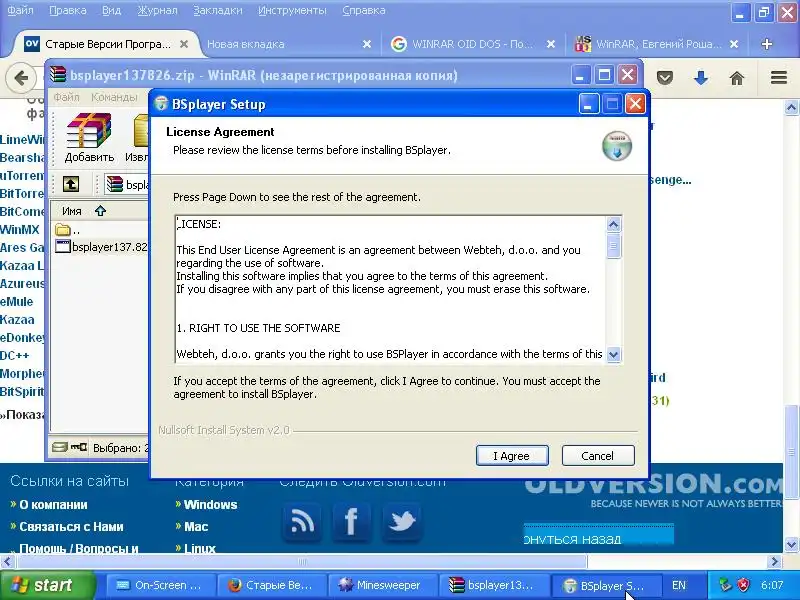Switch to Minesweeper taskbar item
This screenshot has width=800, height=600.
tap(383, 585)
